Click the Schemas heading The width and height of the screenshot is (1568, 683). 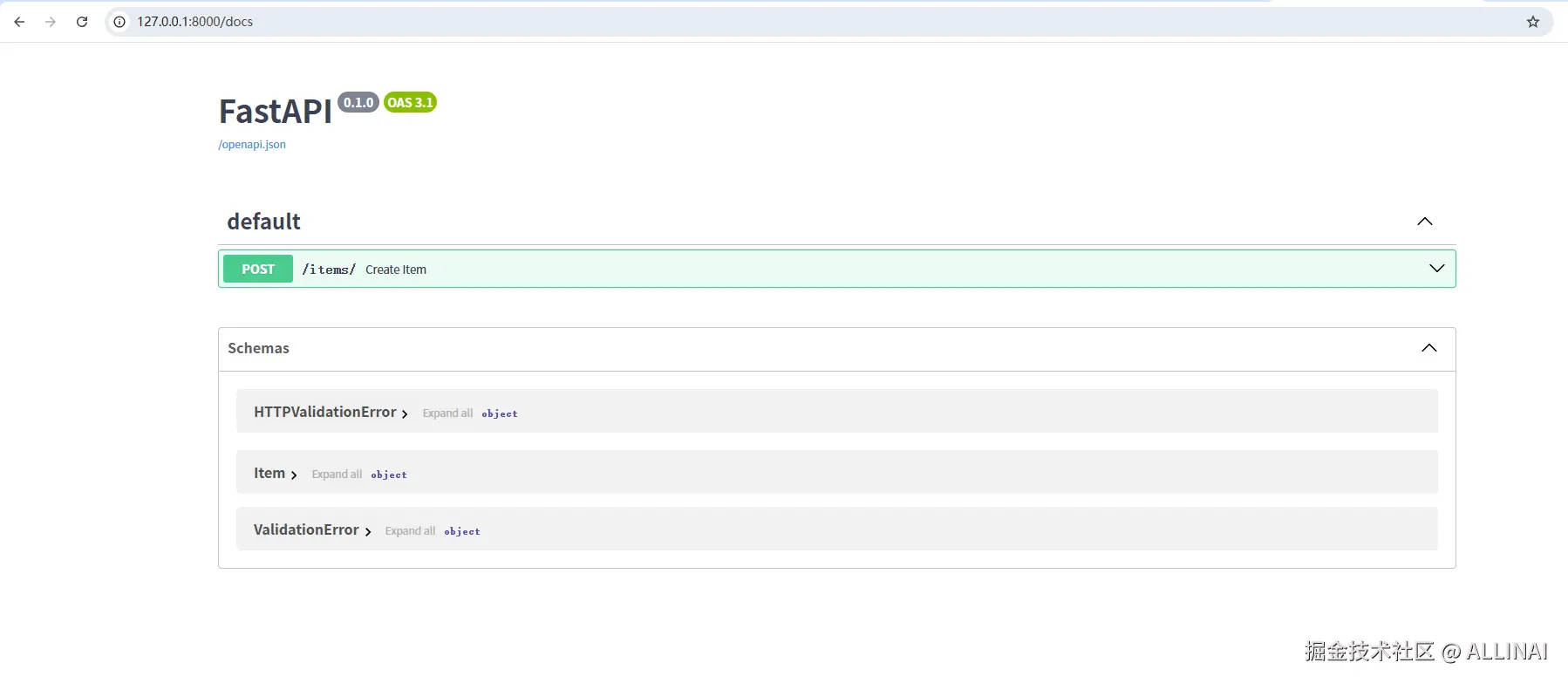click(258, 348)
